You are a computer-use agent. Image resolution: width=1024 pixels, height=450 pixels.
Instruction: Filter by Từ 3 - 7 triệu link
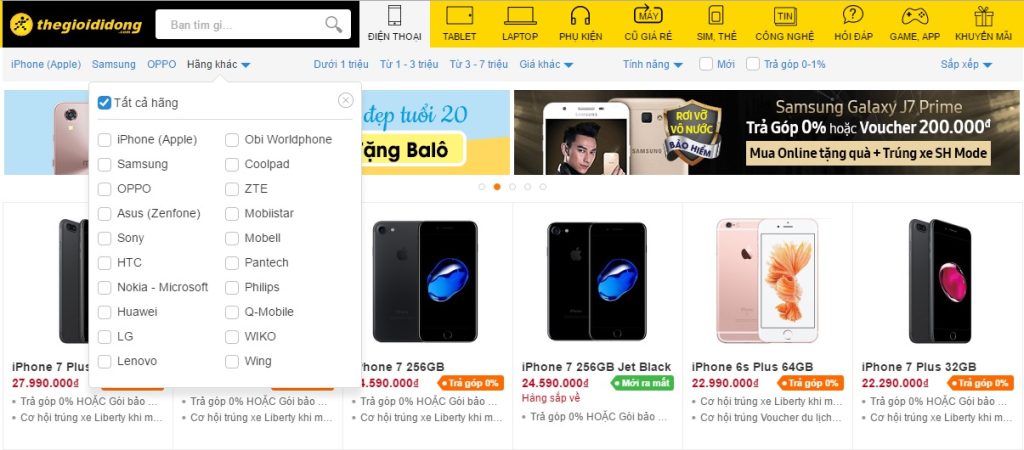point(479,64)
